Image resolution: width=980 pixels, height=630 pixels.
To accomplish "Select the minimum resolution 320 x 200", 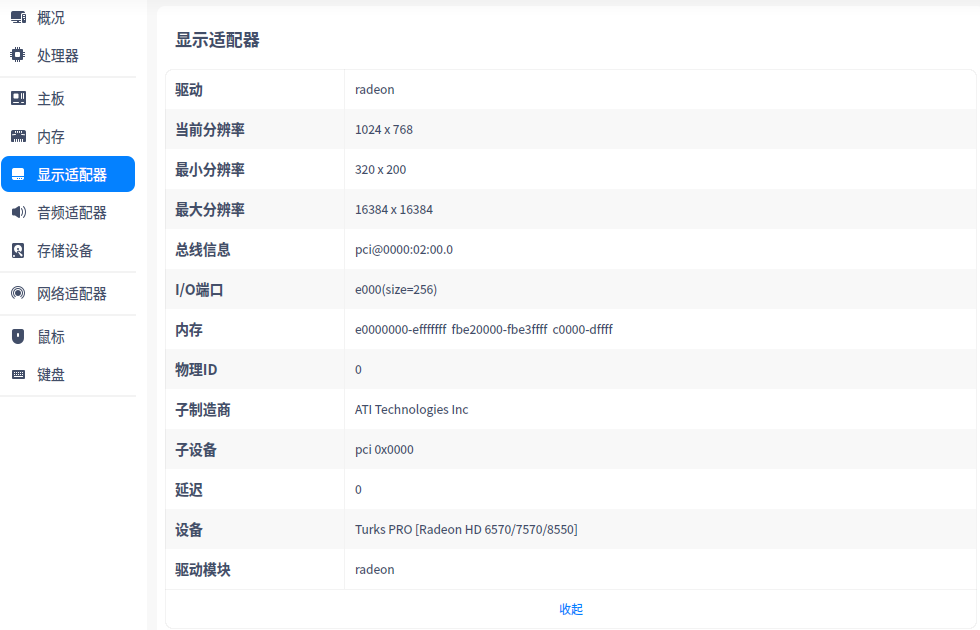I will tap(381, 169).
